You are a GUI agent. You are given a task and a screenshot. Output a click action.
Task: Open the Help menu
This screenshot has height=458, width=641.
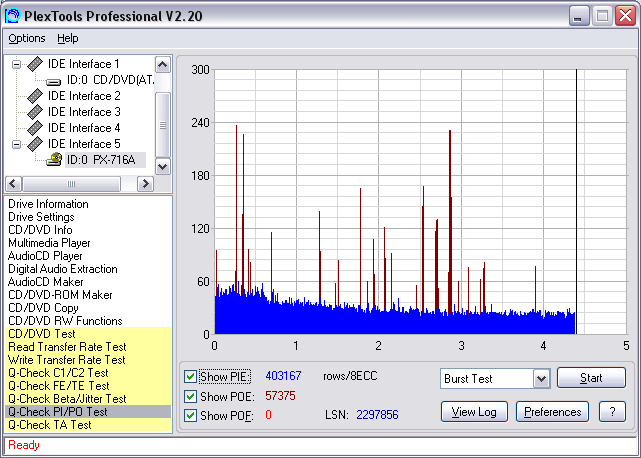(67, 38)
